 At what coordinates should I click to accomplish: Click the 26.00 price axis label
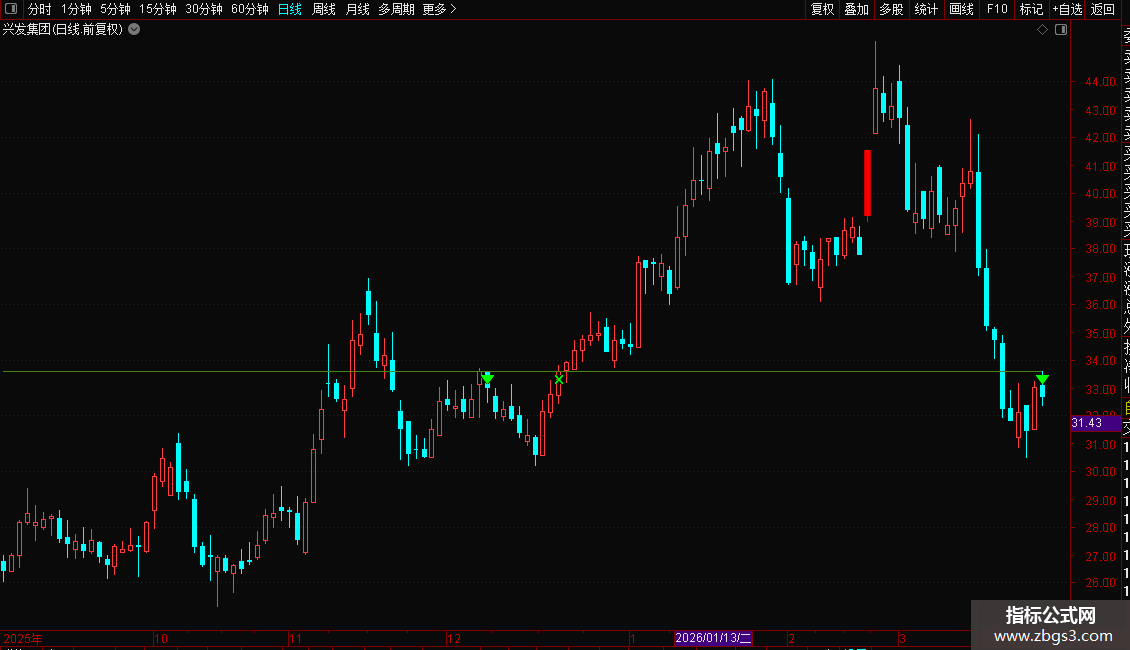click(x=1100, y=582)
